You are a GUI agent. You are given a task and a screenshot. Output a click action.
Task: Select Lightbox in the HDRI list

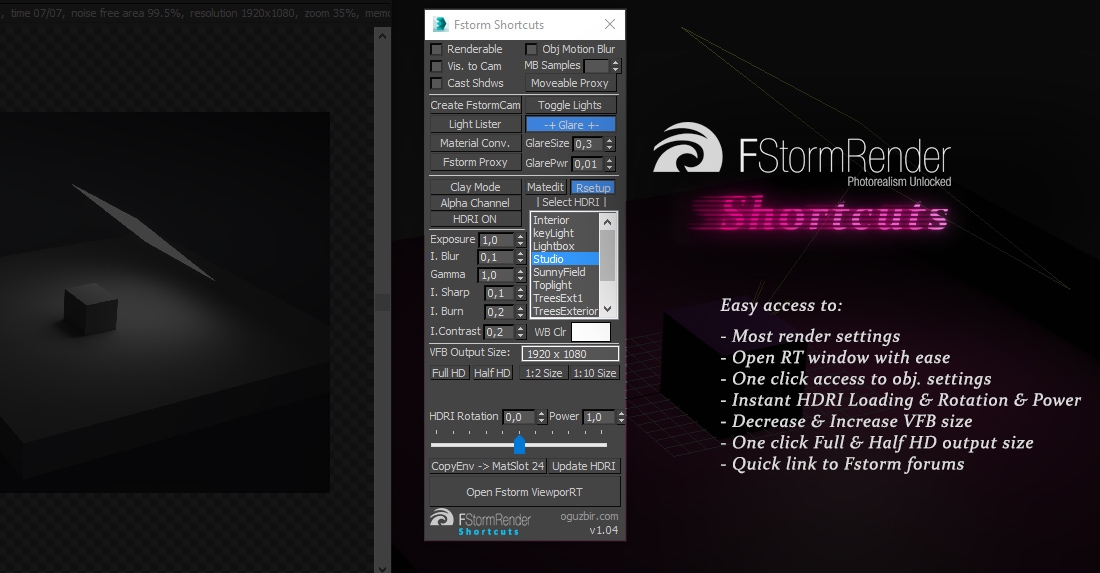tap(554, 246)
